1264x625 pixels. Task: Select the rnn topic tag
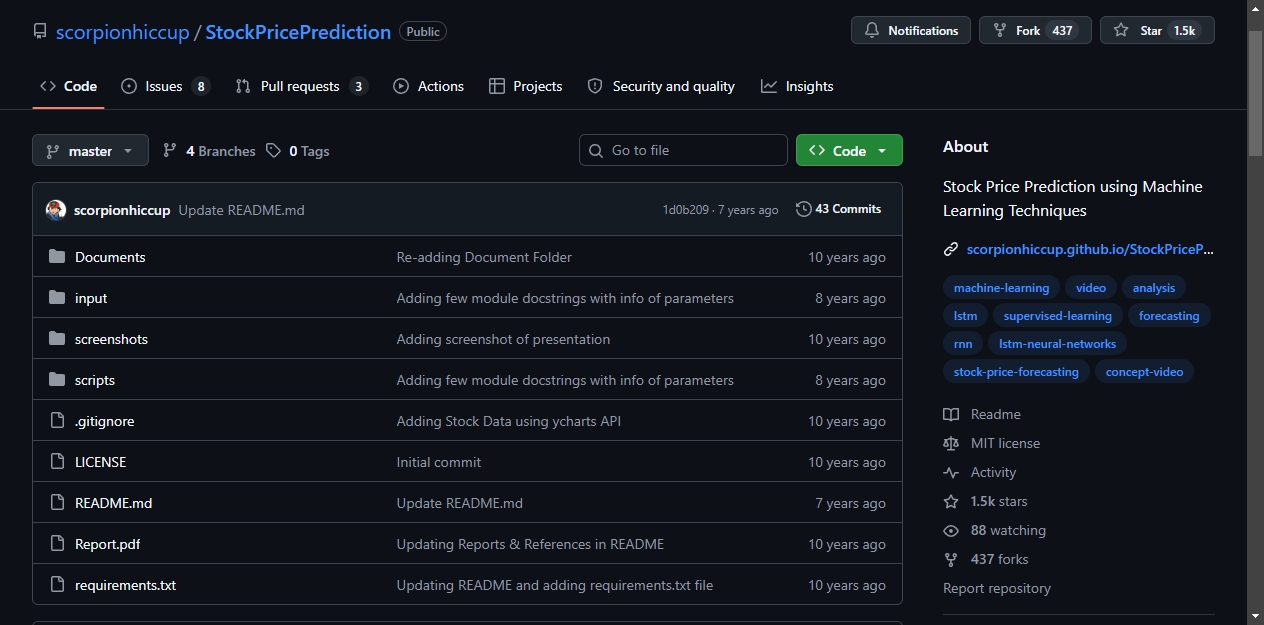[x=963, y=344]
